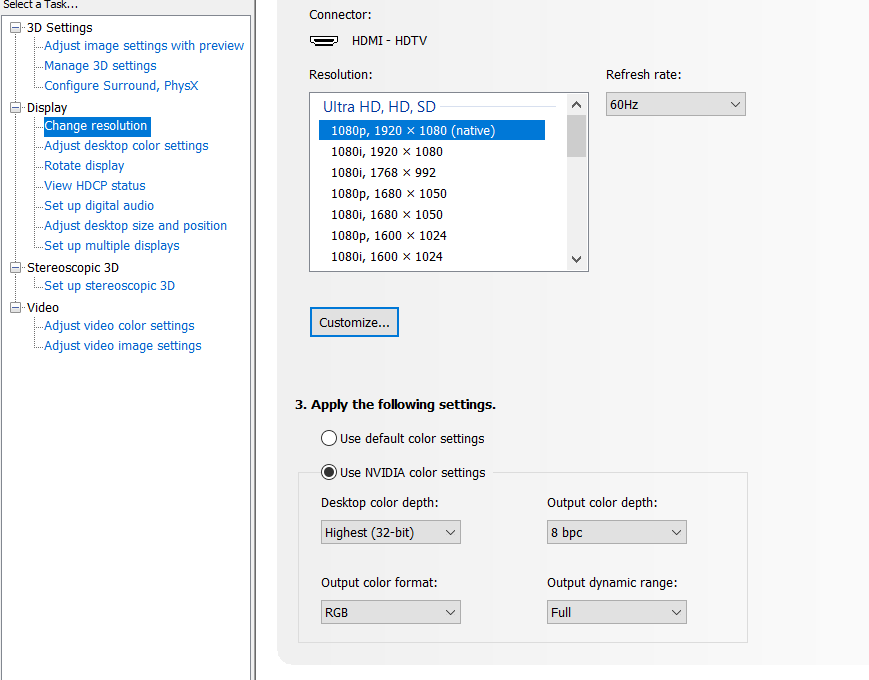Open Adjust video image settings
The height and width of the screenshot is (680, 869).
point(123,346)
